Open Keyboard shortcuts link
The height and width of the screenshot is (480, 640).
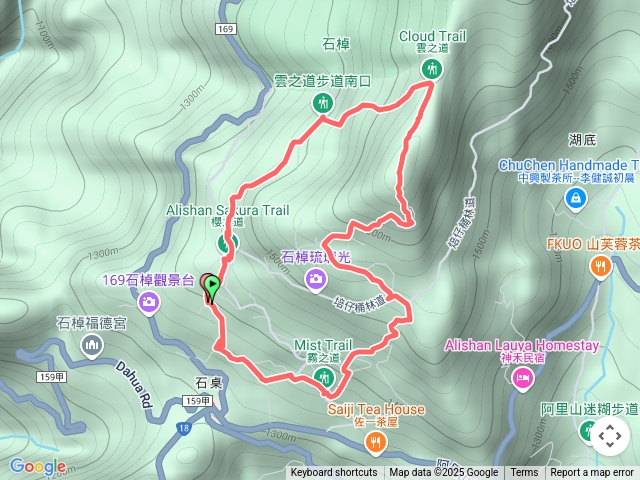pyautogui.click(x=334, y=473)
